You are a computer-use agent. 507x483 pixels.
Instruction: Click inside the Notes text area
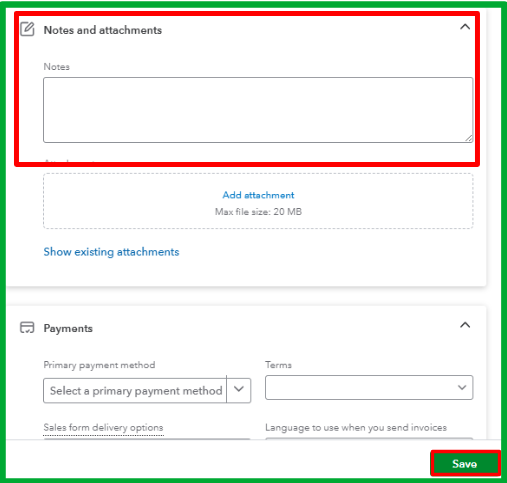click(x=258, y=110)
